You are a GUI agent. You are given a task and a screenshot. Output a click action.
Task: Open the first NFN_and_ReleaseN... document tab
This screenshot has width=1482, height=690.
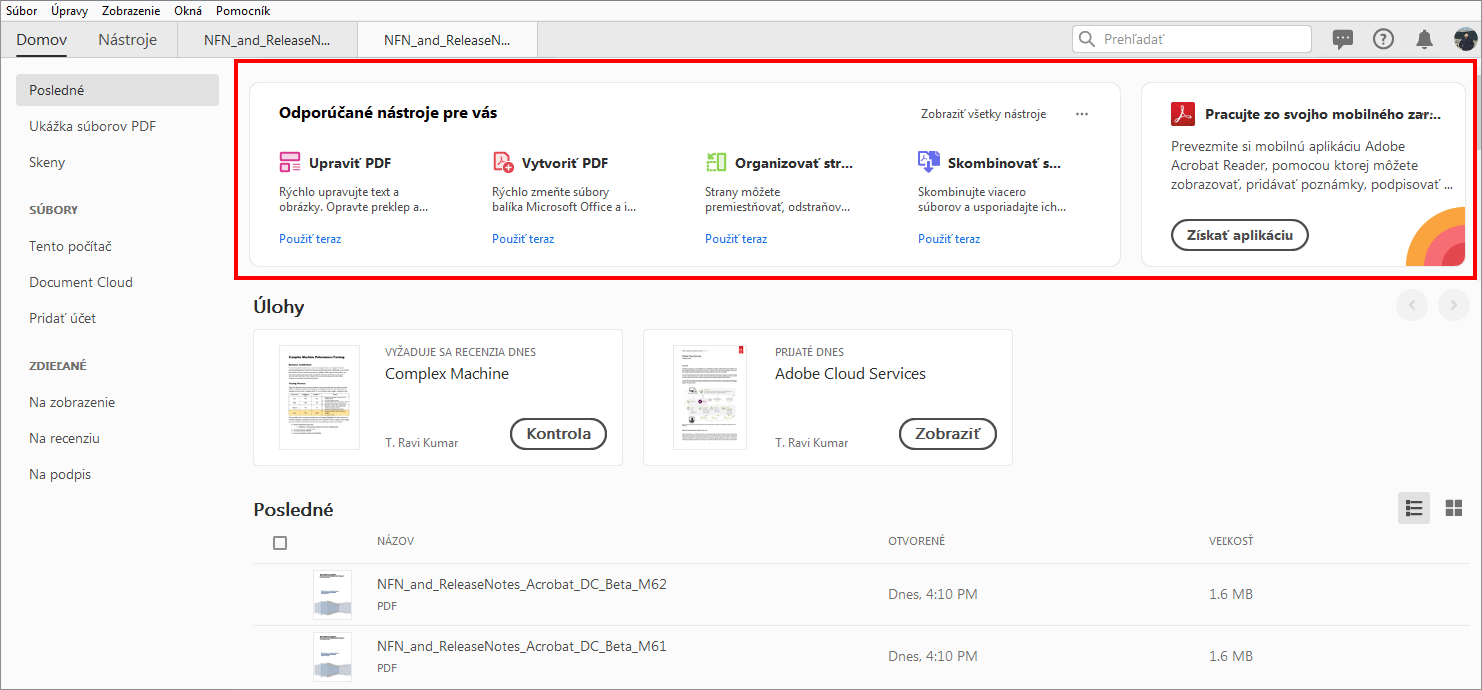267,40
